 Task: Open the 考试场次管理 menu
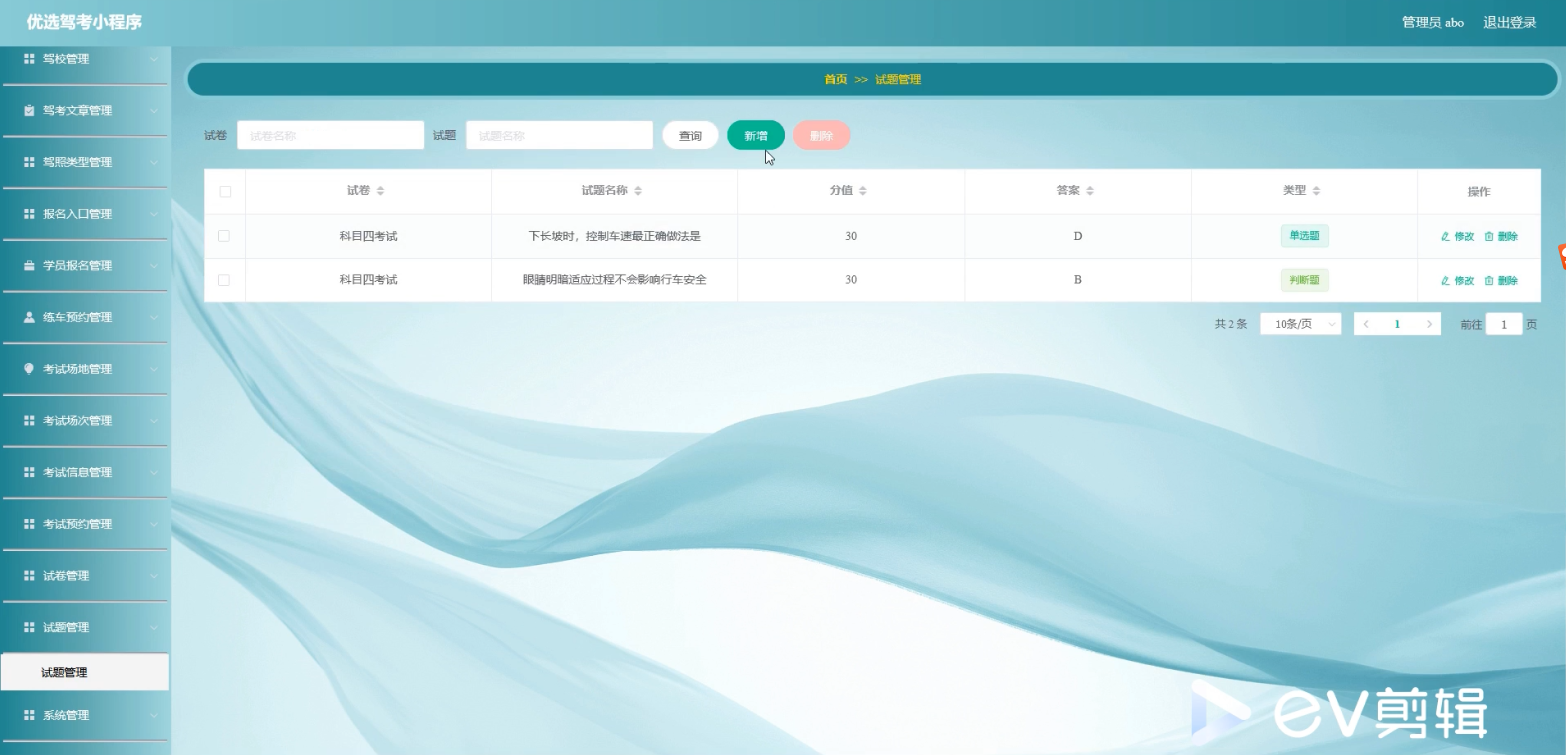tap(84, 421)
